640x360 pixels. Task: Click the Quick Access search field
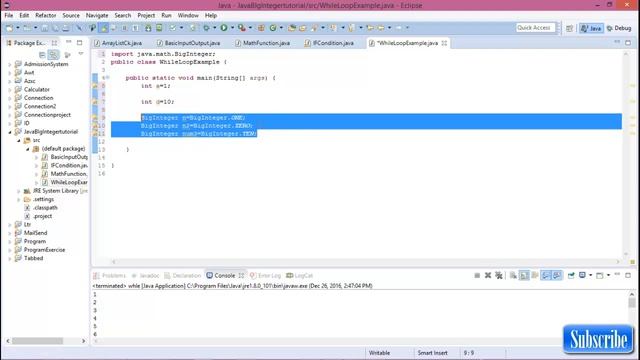point(535,28)
